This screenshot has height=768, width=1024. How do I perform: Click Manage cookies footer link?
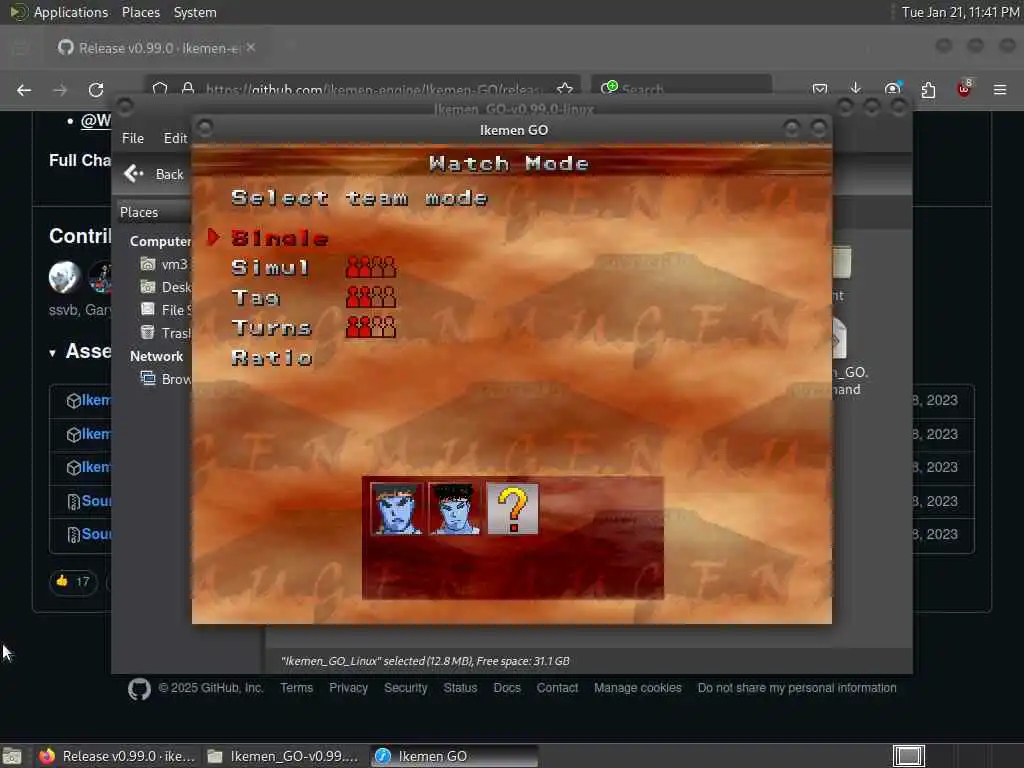tap(637, 688)
